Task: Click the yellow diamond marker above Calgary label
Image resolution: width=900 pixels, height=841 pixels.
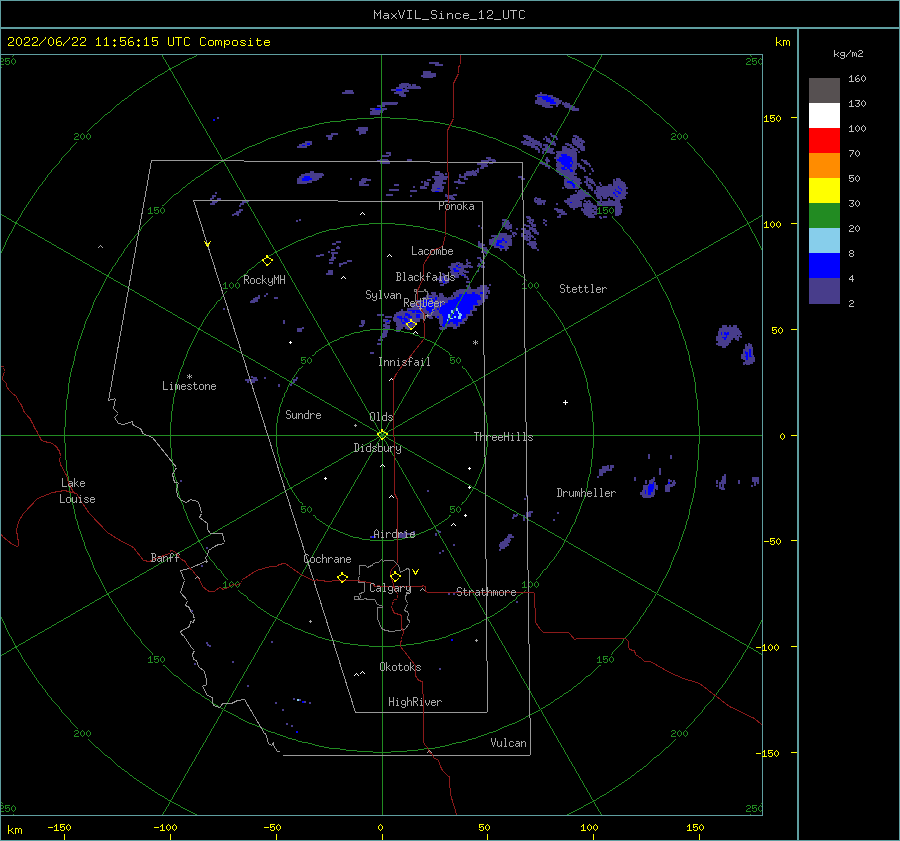Action: [395, 576]
